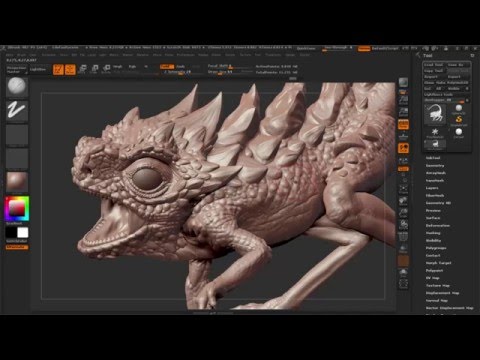Click the Move canvas icon on right shelf

tap(403, 200)
